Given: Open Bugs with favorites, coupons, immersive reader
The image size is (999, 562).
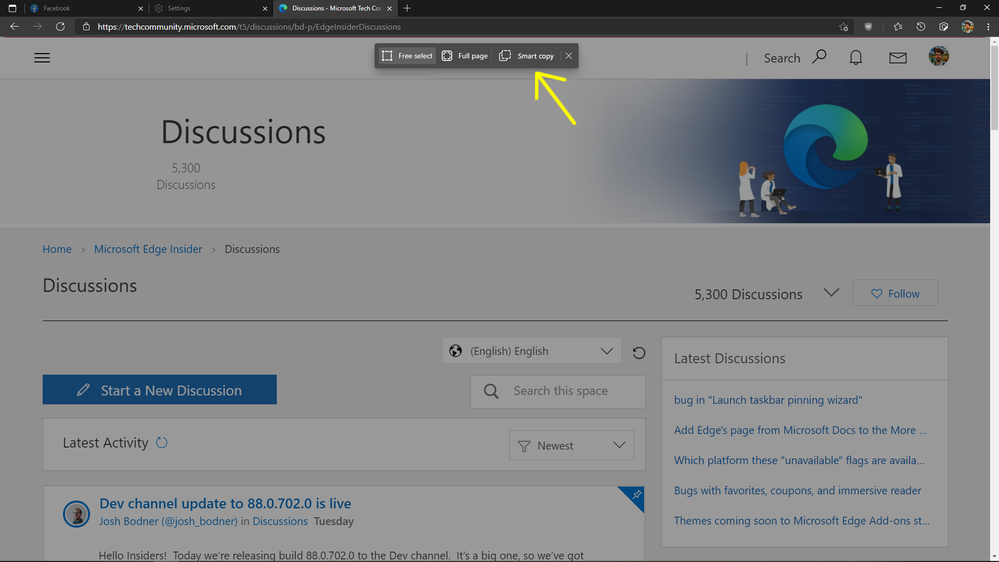Looking at the screenshot, I should point(798,491).
